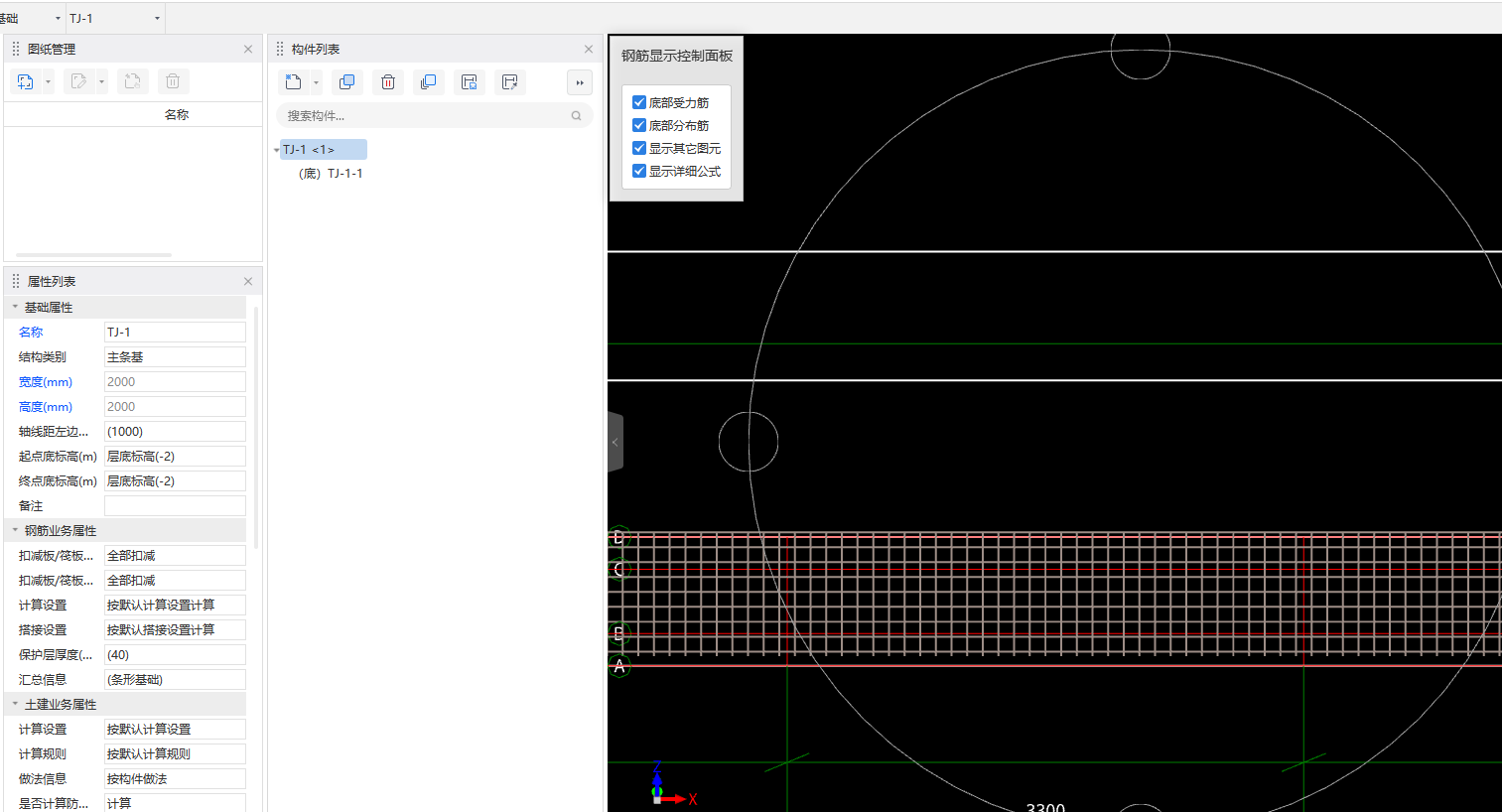
Task: Click the component extract (pencil) icon
Action: pos(510,82)
